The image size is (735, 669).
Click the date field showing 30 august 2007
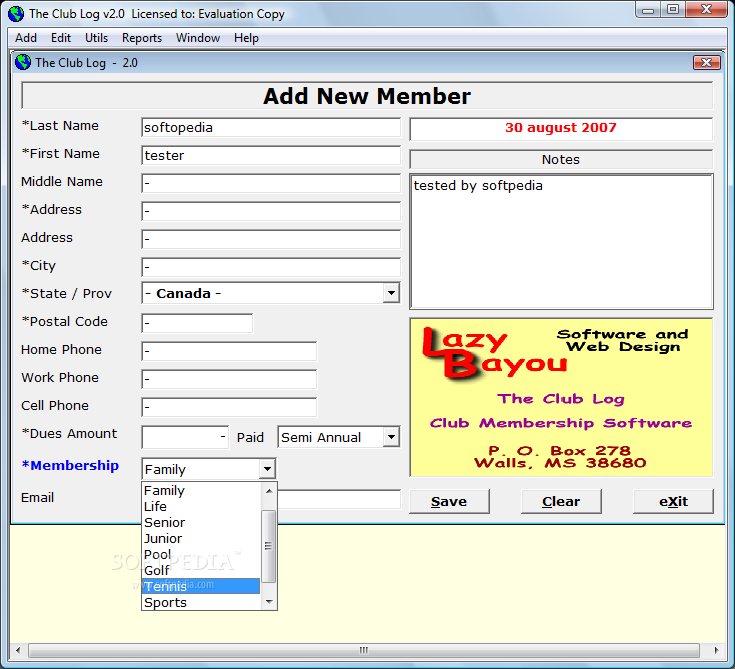point(561,129)
